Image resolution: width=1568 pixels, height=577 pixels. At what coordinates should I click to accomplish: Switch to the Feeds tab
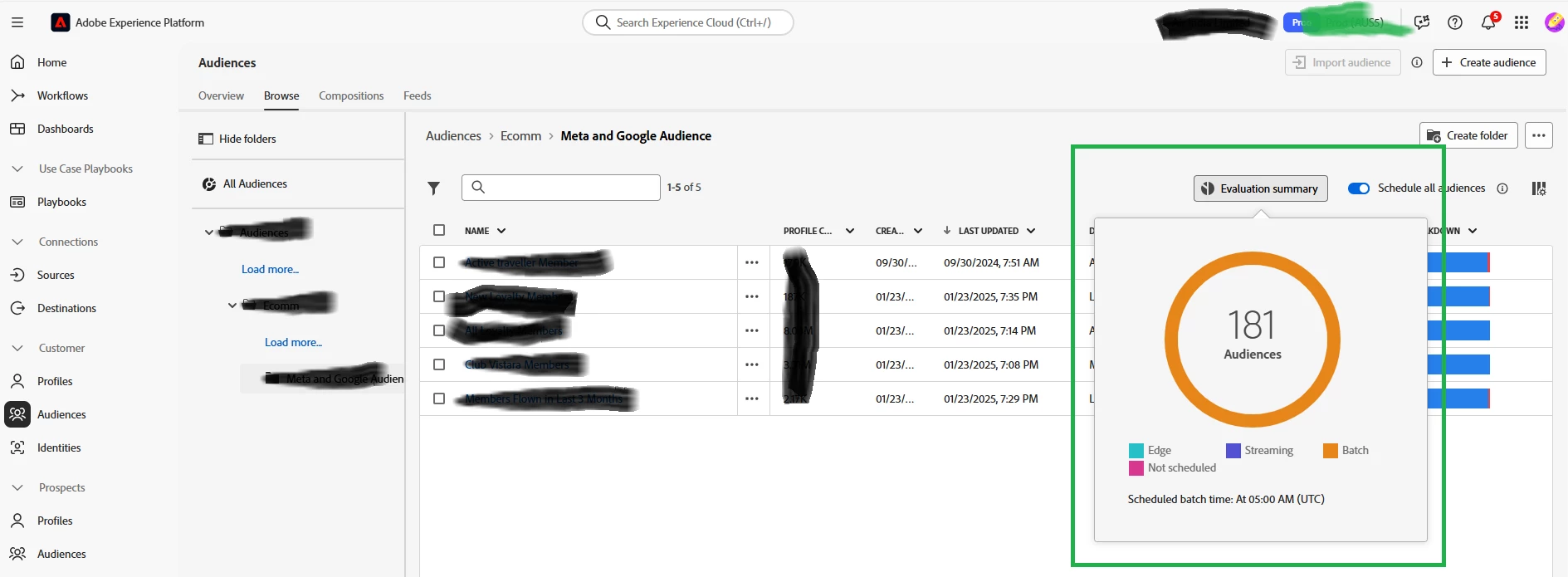click(x=418, y=95)
